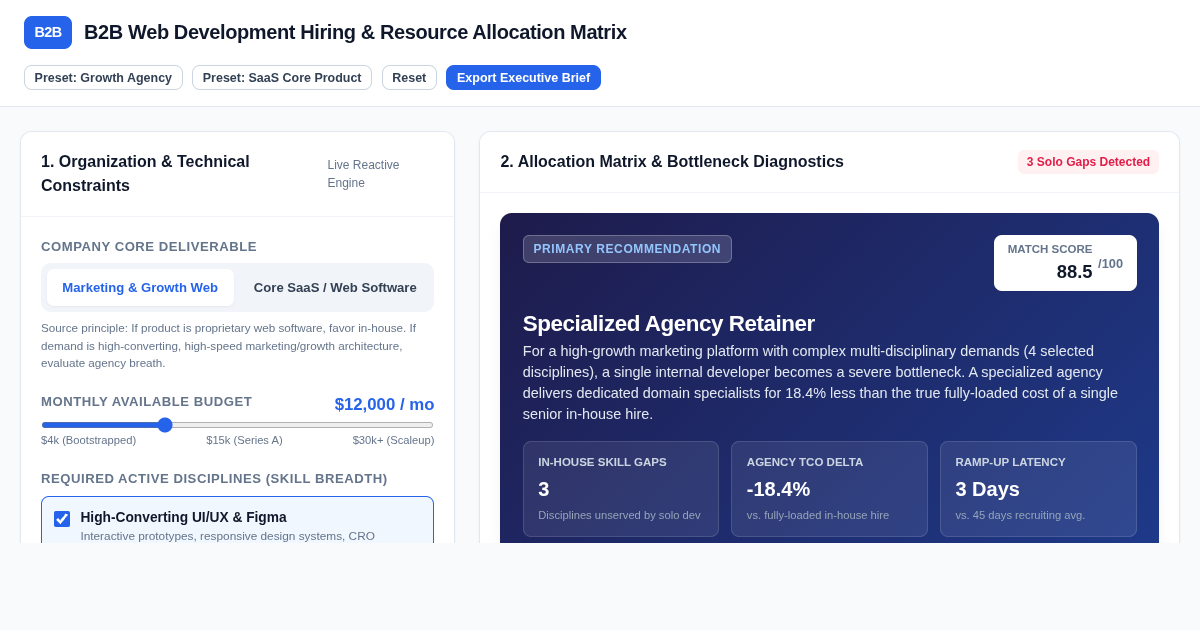Select the Match Score 88.5 box
The image size is (1200, 630).
pos(1065,263)
